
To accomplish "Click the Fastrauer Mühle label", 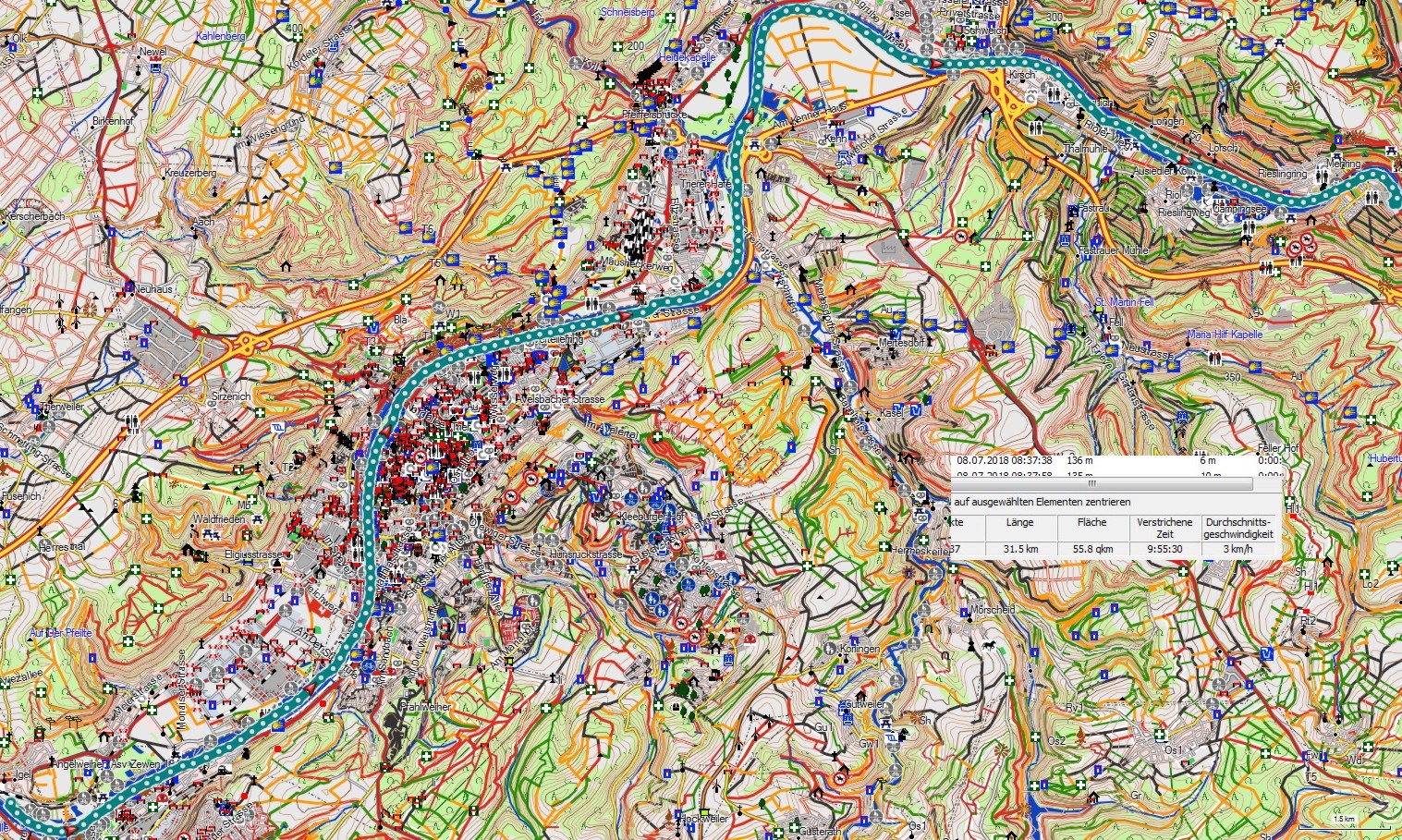I will [x=1115, y=250].
